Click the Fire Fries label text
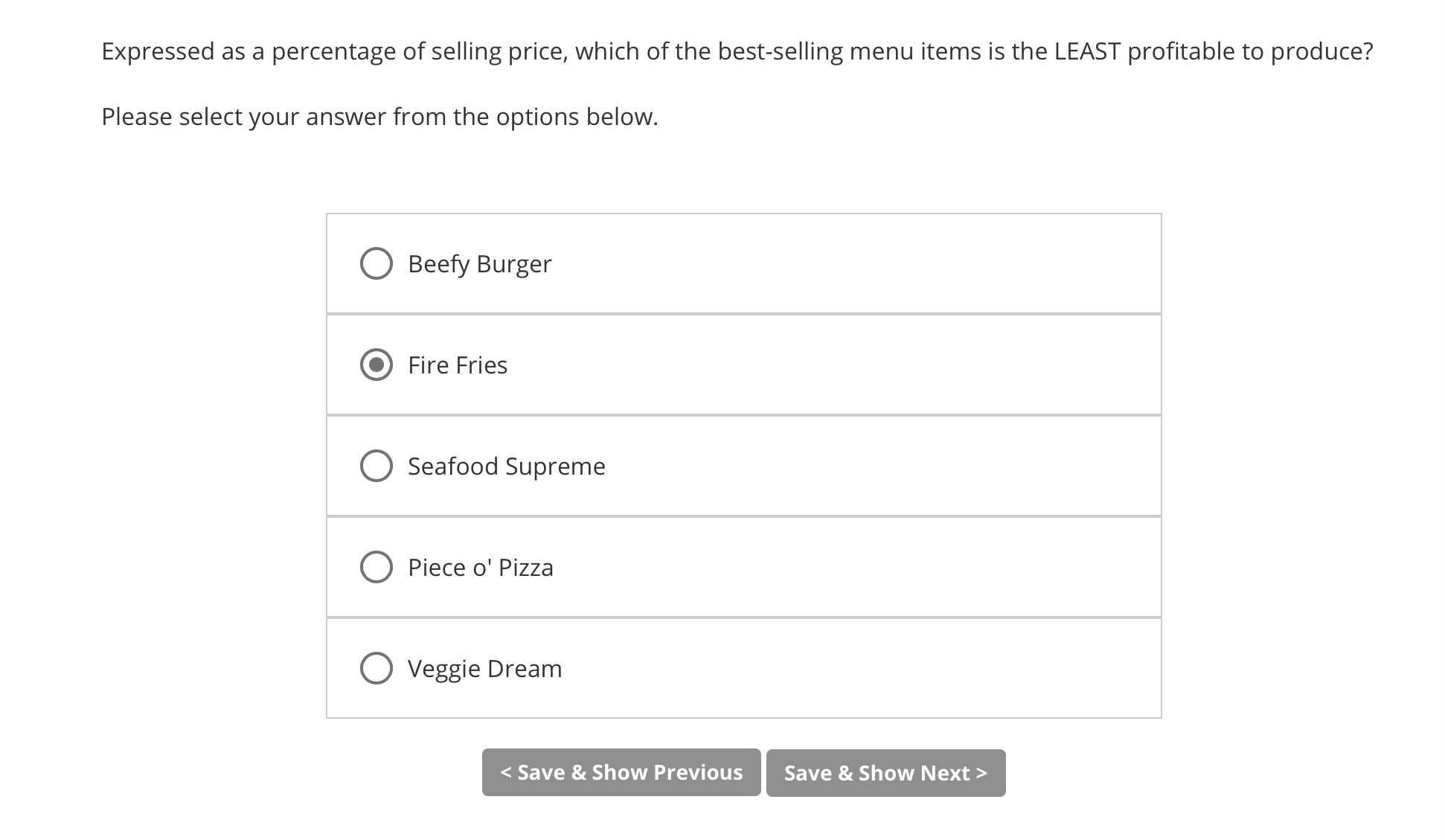The height and width of the screenshot is (840, 1445). pyautogui.click(x=456, y=364)
